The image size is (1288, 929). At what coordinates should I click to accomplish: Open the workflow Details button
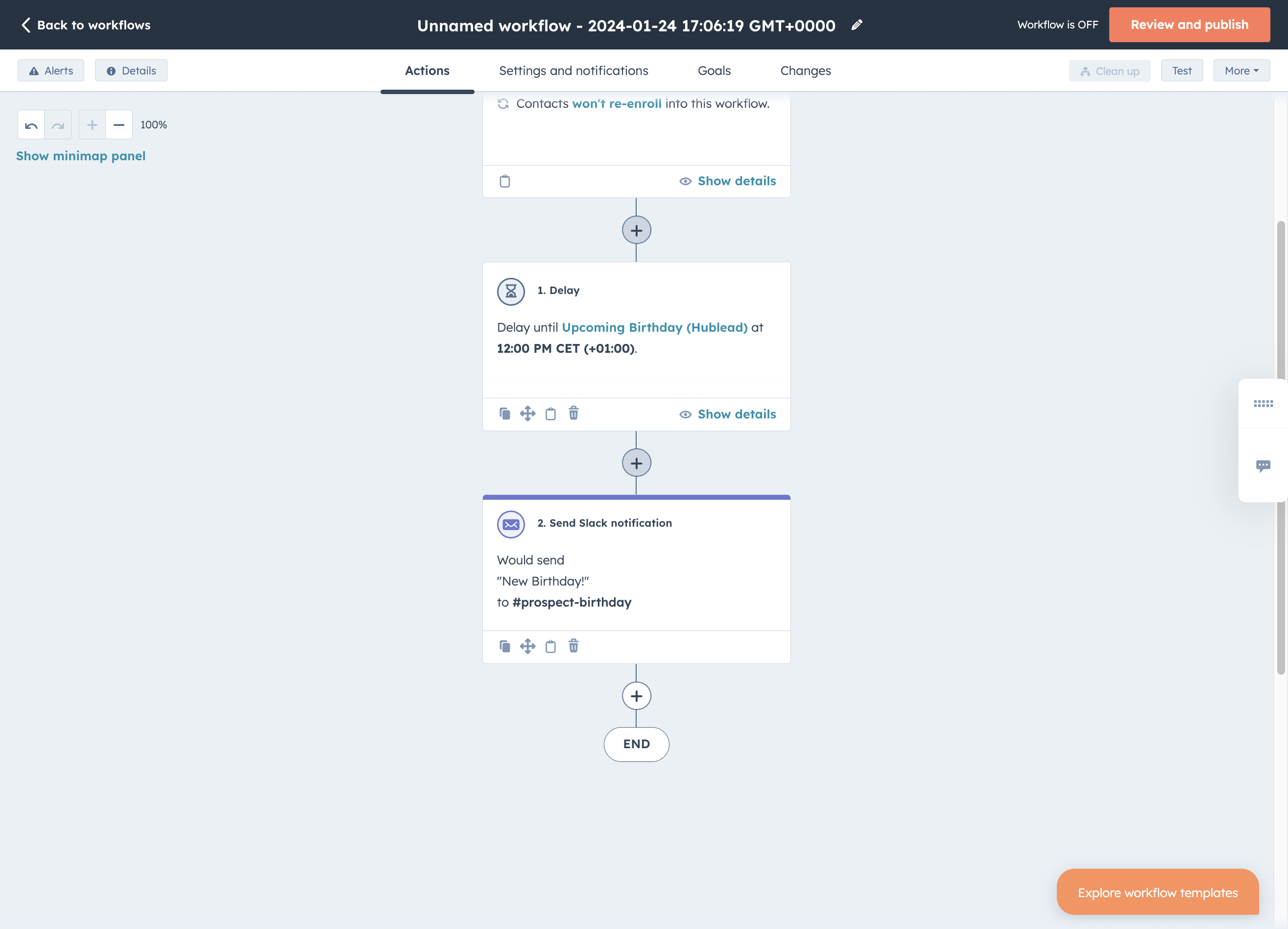click(131, 71)
